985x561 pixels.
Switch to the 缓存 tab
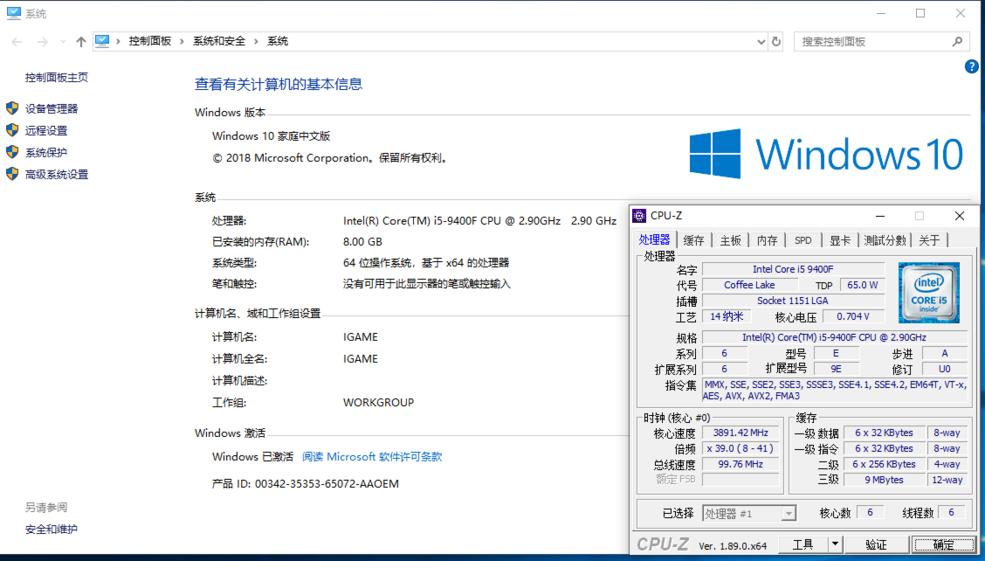694,240
